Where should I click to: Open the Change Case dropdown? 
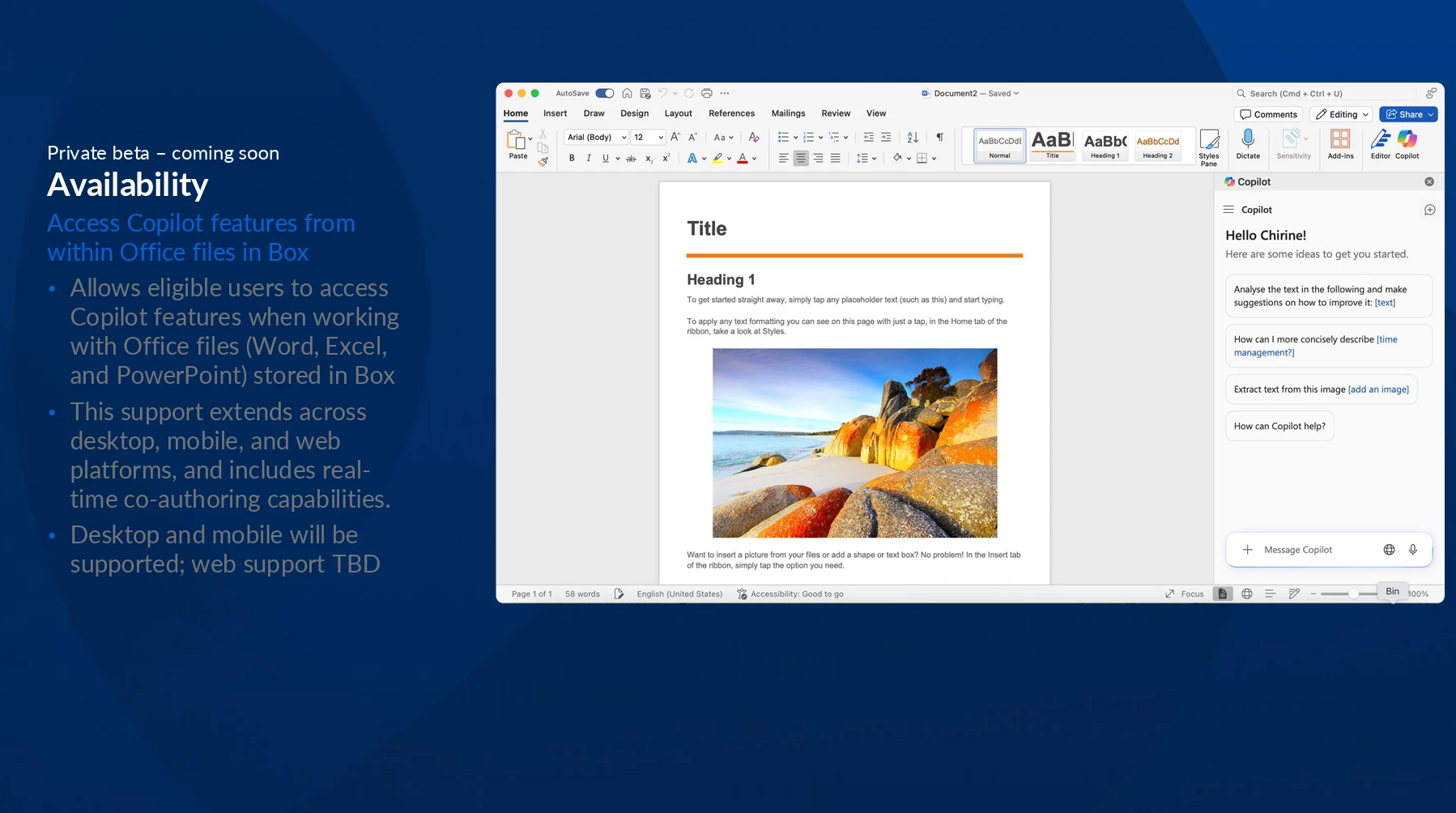[x=723, y=138]
